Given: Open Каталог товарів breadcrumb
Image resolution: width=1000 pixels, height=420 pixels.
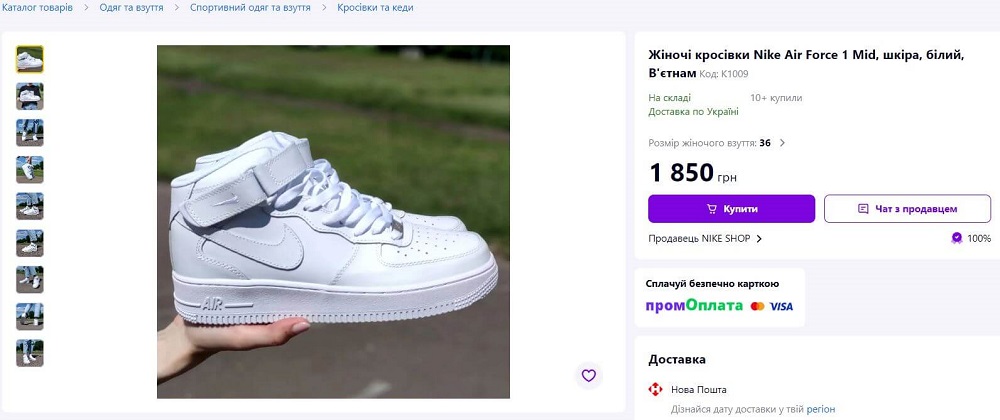Looking at the screenshot, I should 37,7.
